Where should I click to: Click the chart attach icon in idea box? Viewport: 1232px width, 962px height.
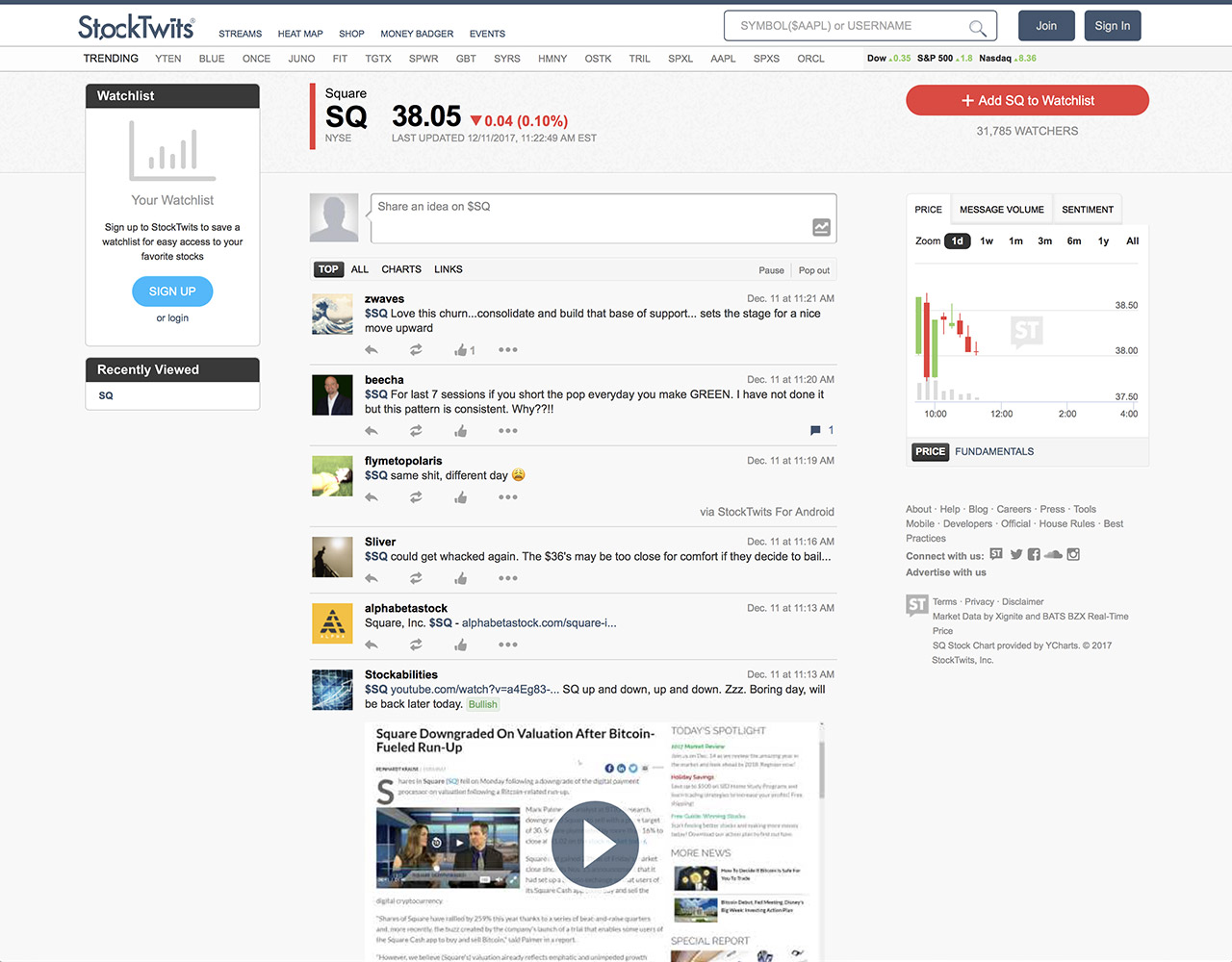pyautogui.click(x=821, y=227)
